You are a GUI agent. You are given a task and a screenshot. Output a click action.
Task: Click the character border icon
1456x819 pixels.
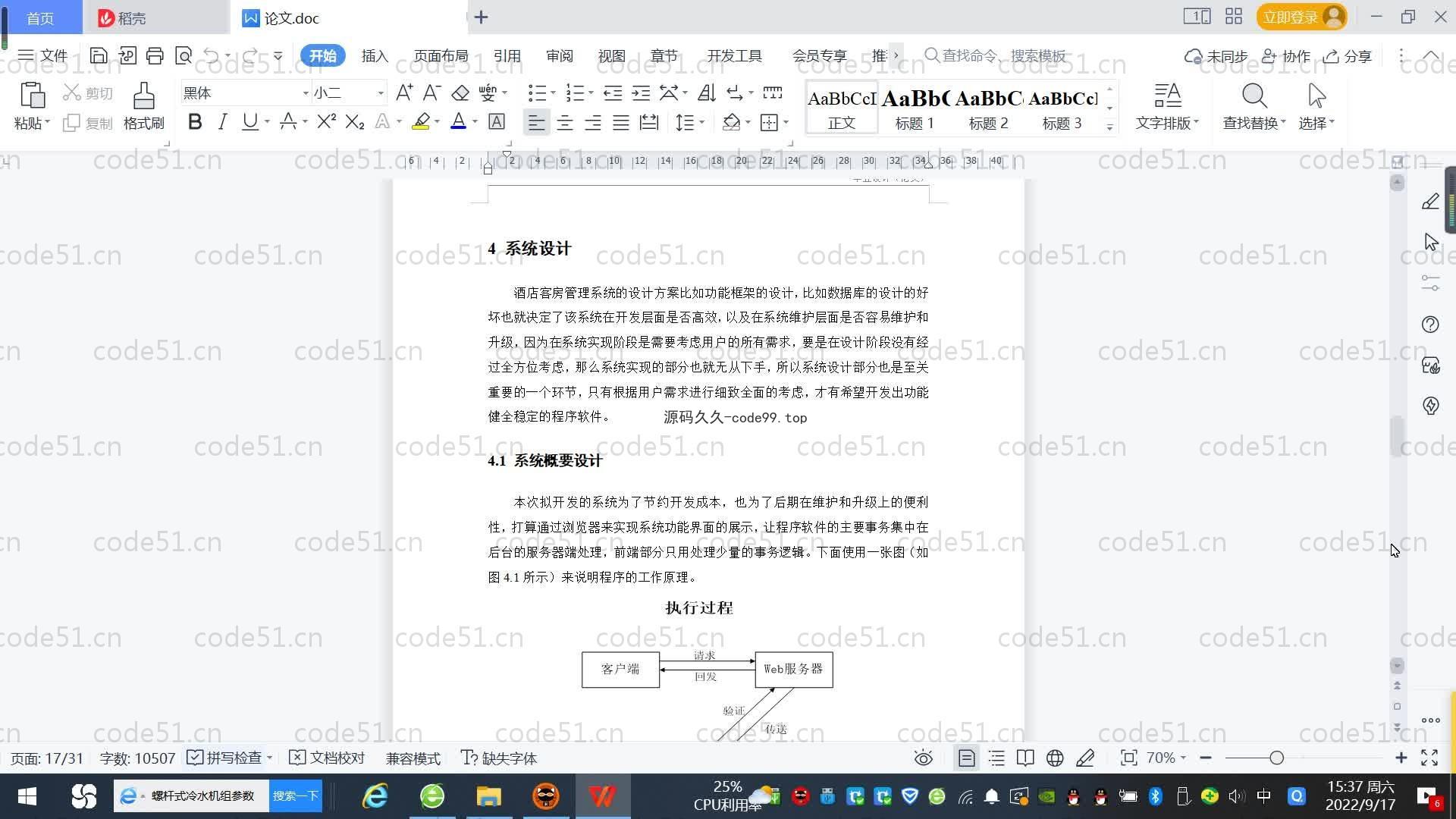click(497, 121)
